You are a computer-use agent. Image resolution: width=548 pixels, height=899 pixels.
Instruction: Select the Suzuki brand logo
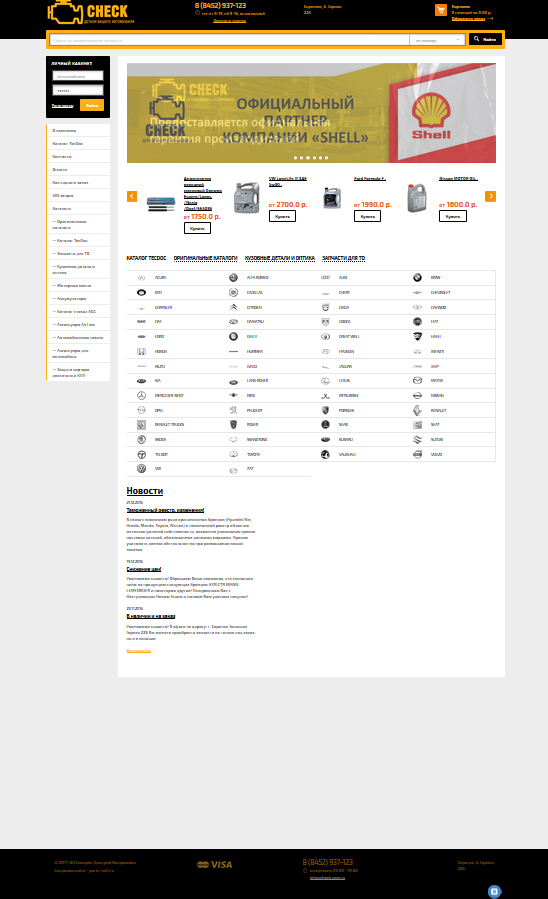[x=417, y=440]
